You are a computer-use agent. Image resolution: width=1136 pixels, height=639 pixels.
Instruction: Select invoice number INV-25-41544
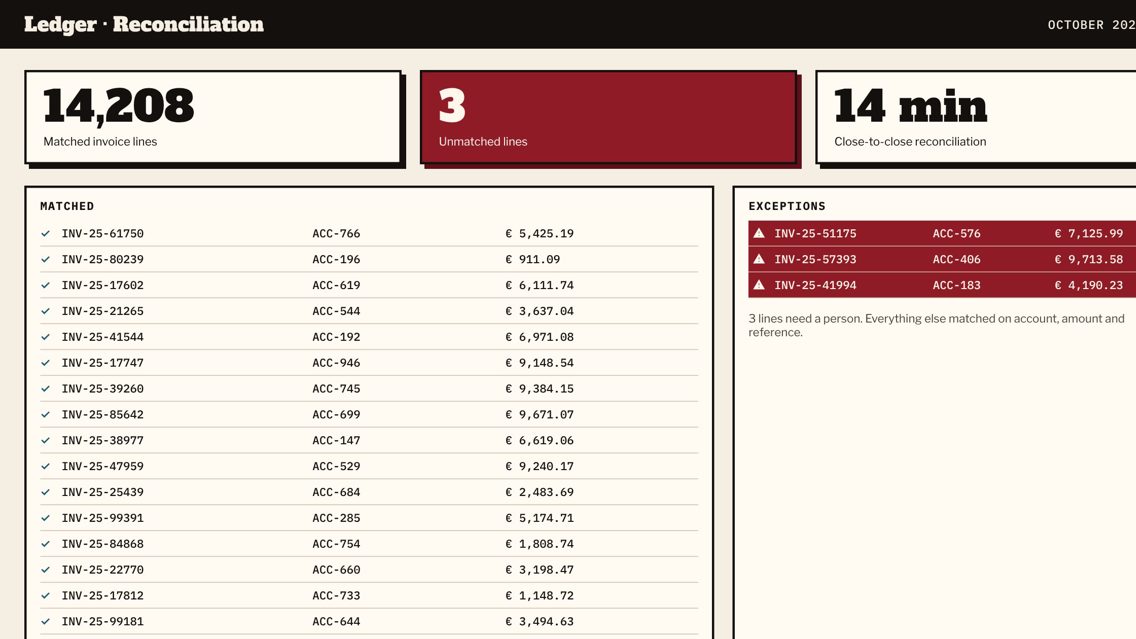coord(103,337)
